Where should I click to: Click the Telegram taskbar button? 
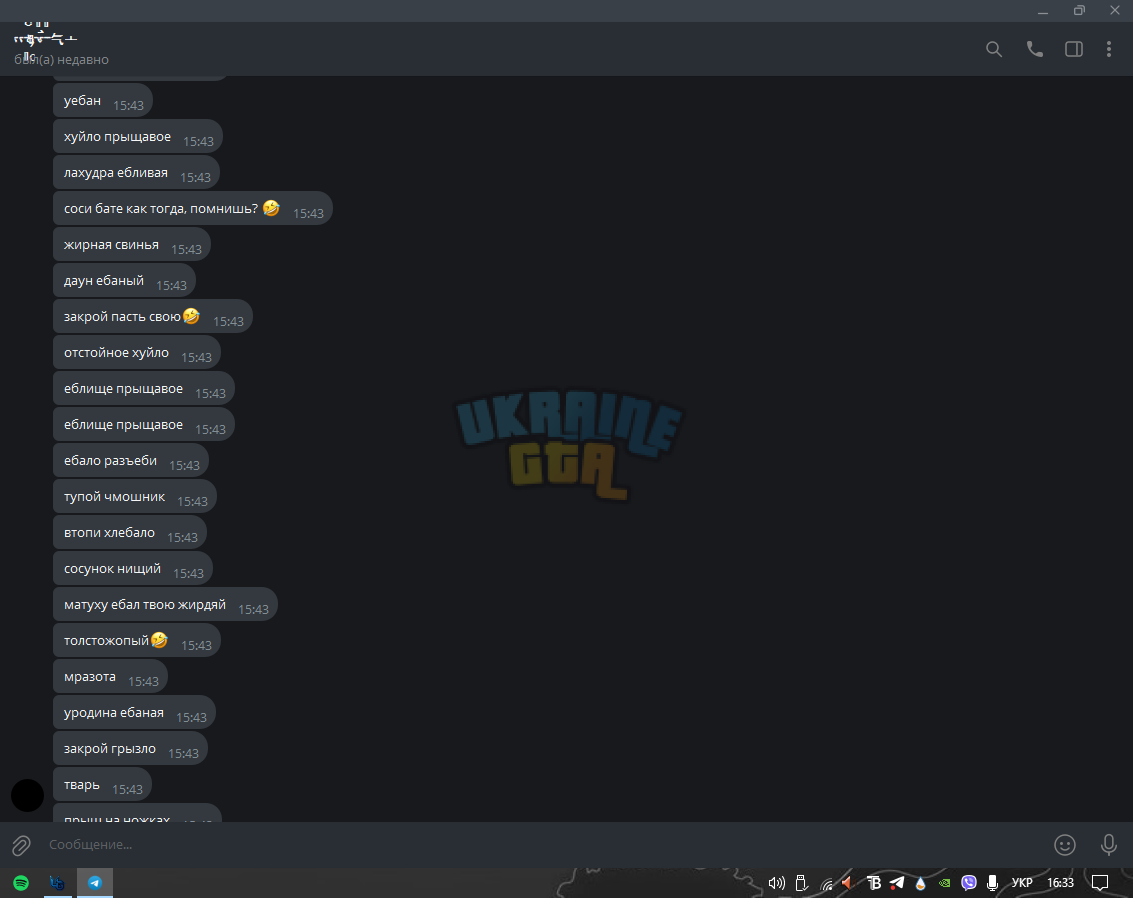95,883
